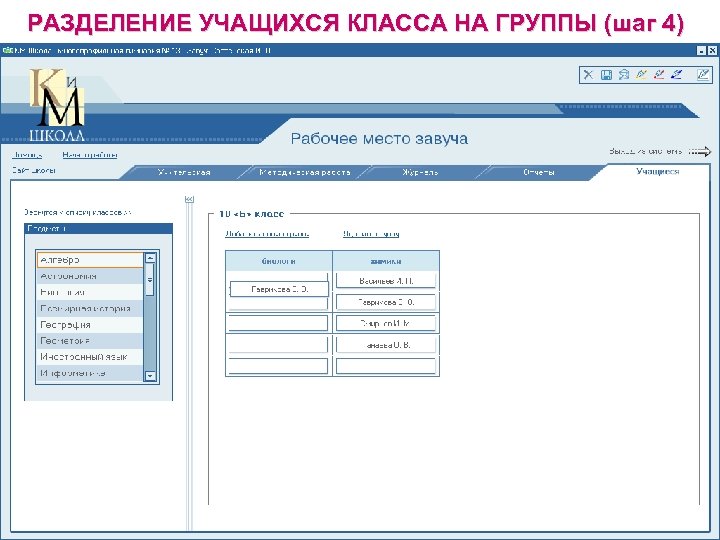Image resolution: width=720 pixels, height=540 pixels.
Task: Click the return to class list link
Action: [78, 213]
